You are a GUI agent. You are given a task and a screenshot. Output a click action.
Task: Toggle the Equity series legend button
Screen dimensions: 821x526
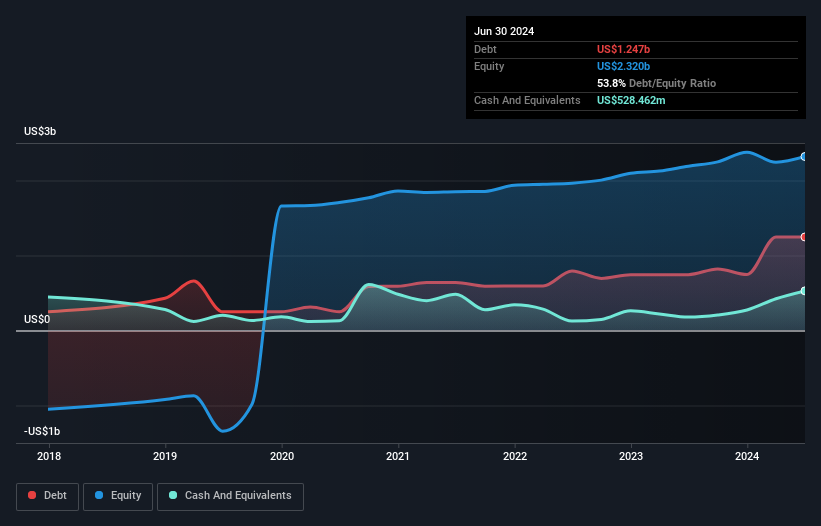[x=118, y=496]
